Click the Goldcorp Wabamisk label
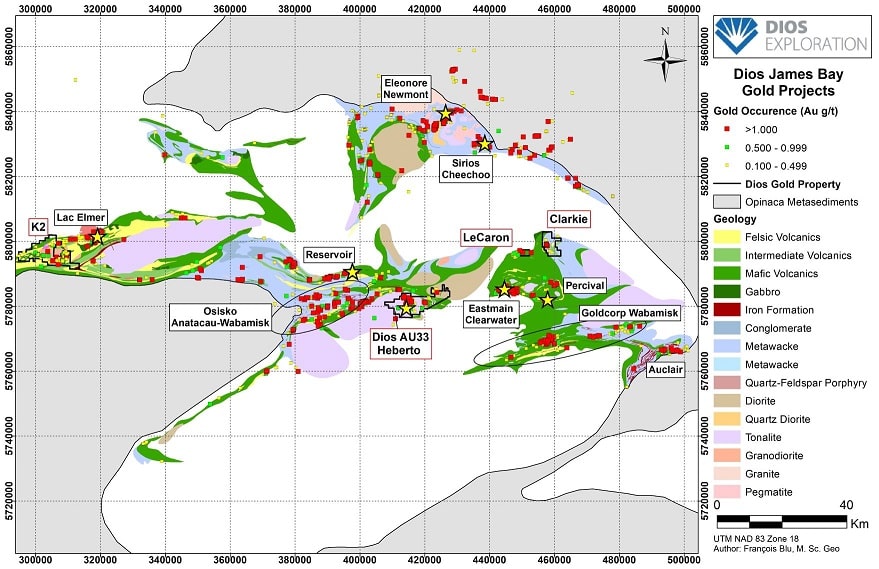The height and width of the screenshot is (569, 879). (x=630, y=314)
